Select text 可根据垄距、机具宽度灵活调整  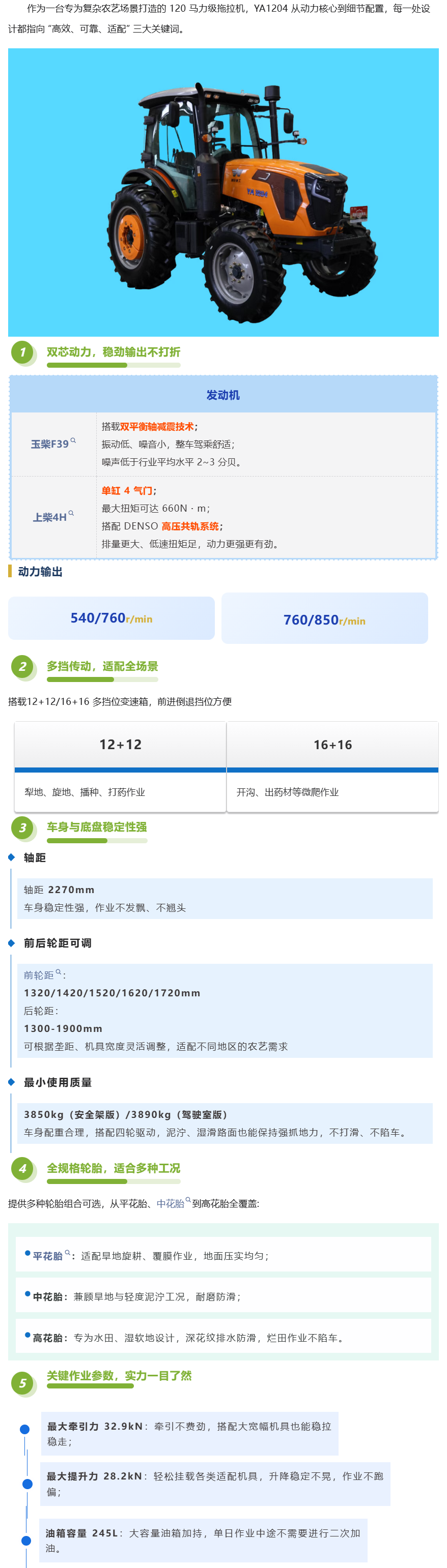(94, 1046)
